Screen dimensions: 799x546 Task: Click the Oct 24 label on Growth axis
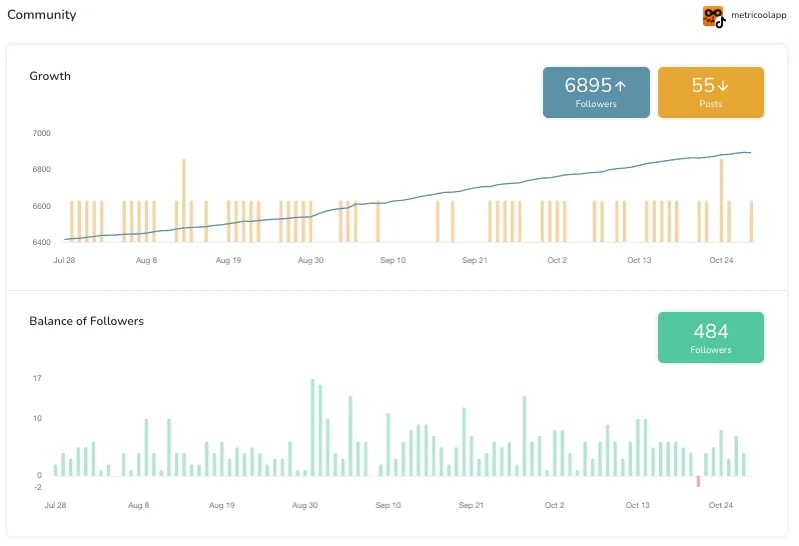(722, 260)
